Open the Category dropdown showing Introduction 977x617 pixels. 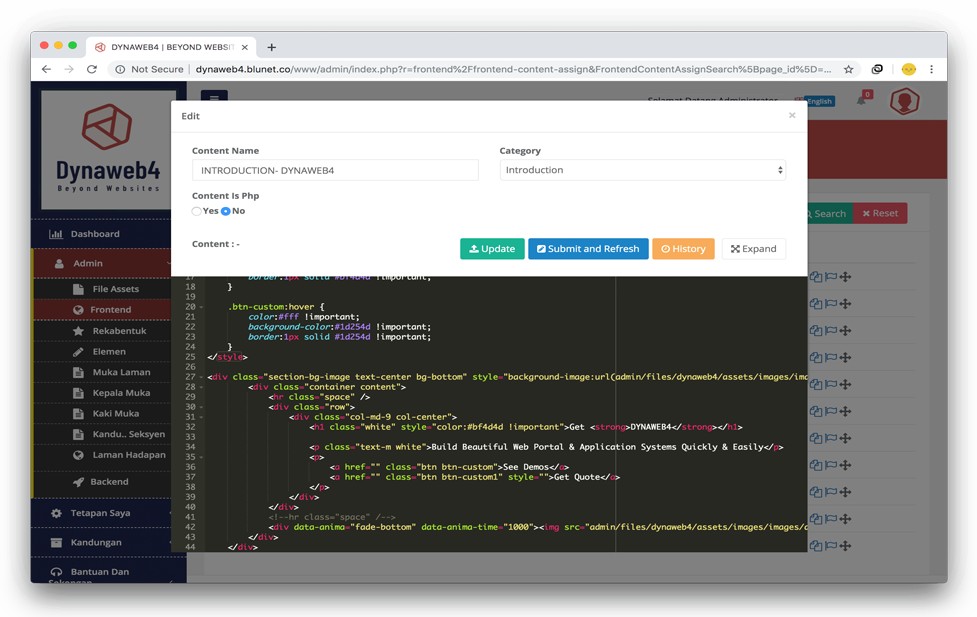coord(642,170)
